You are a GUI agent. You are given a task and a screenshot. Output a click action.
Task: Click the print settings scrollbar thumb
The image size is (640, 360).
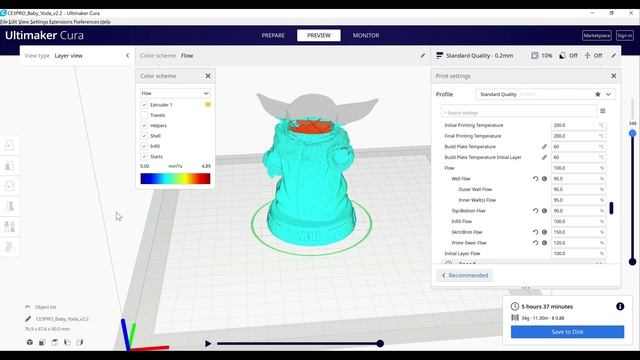point(611,208)
